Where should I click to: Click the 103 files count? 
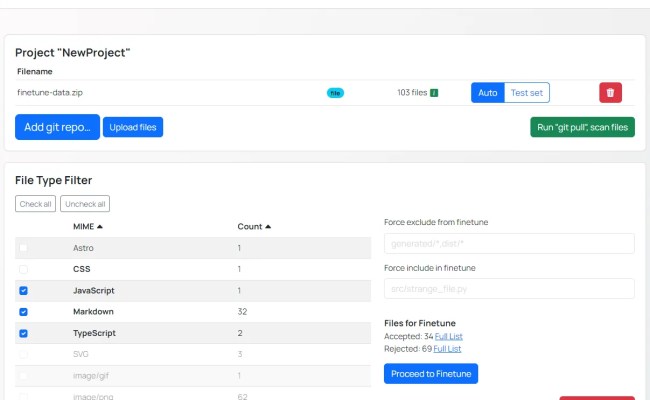tap(412, 92)
